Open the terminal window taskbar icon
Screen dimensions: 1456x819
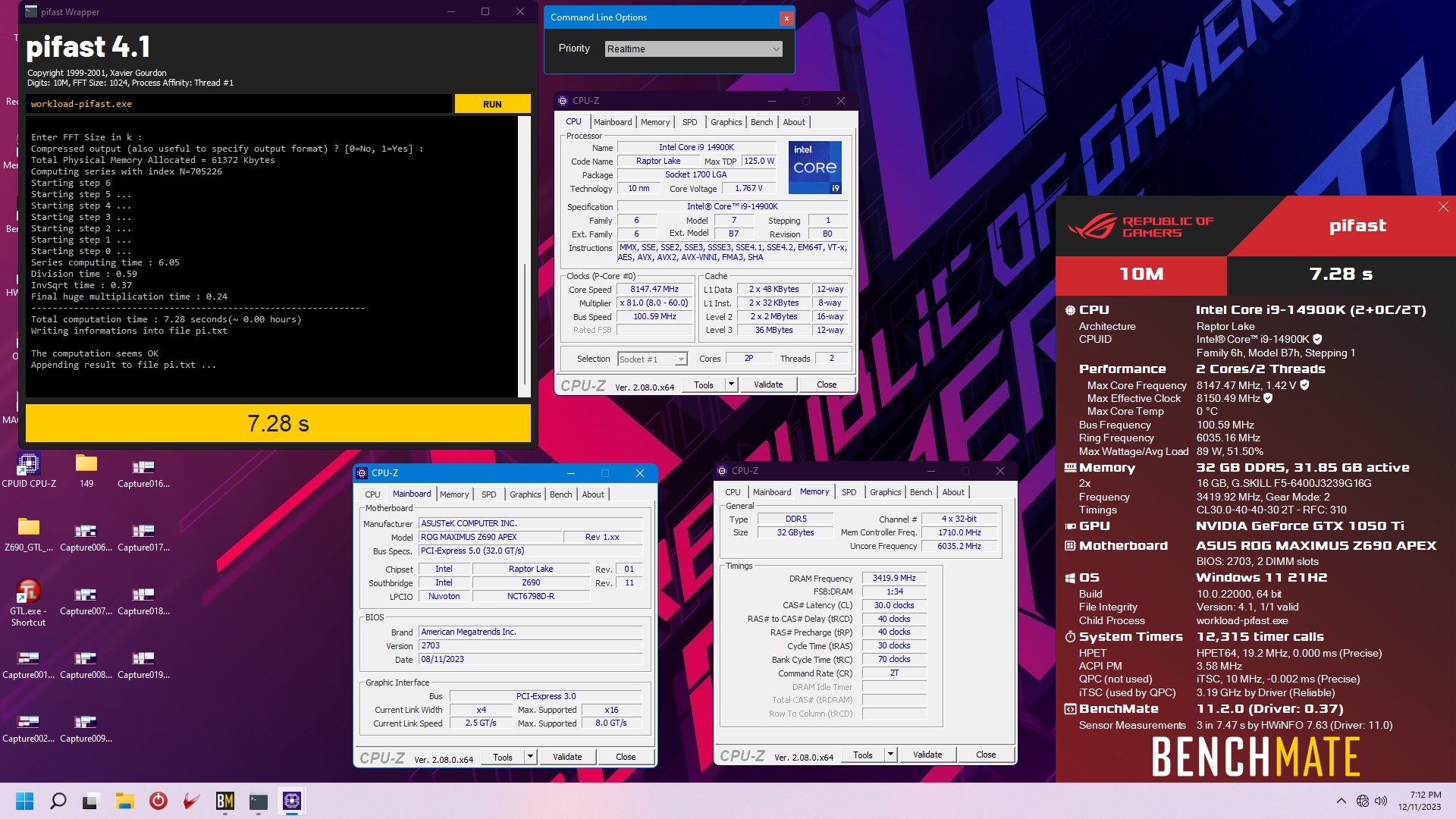[x=259, y=801]
